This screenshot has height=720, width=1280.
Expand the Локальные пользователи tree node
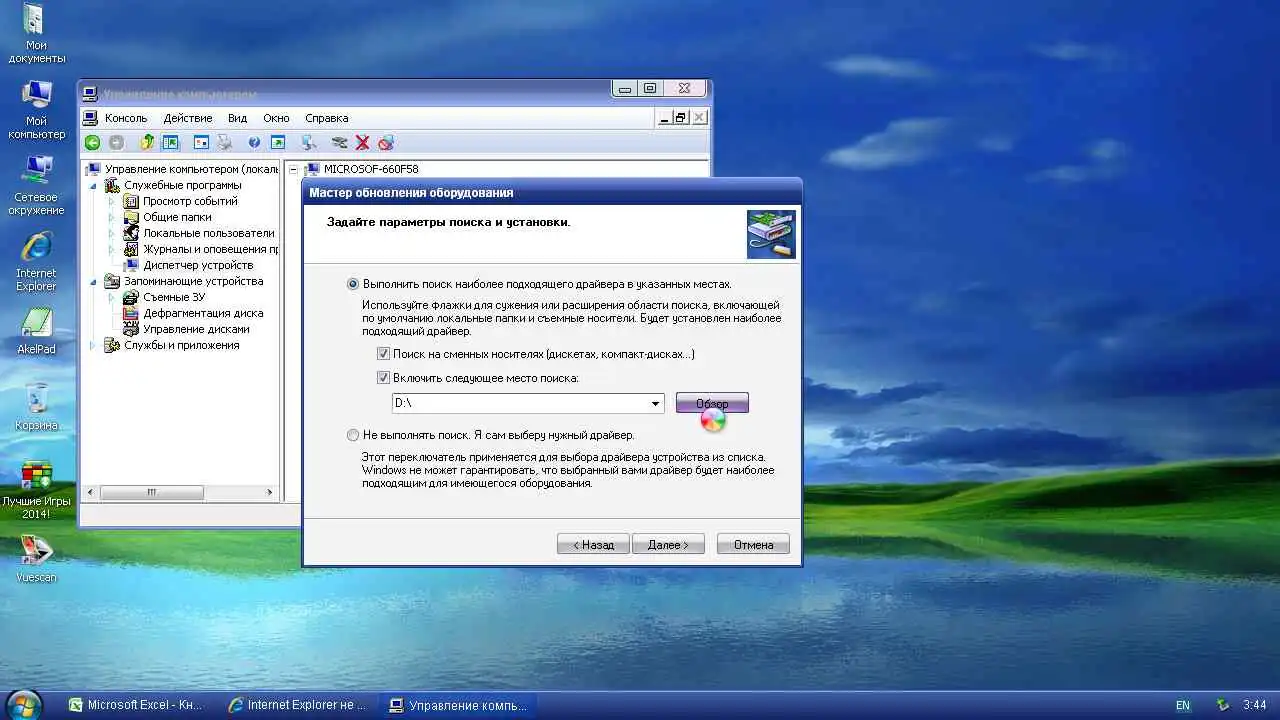click(x=112, y=233)
